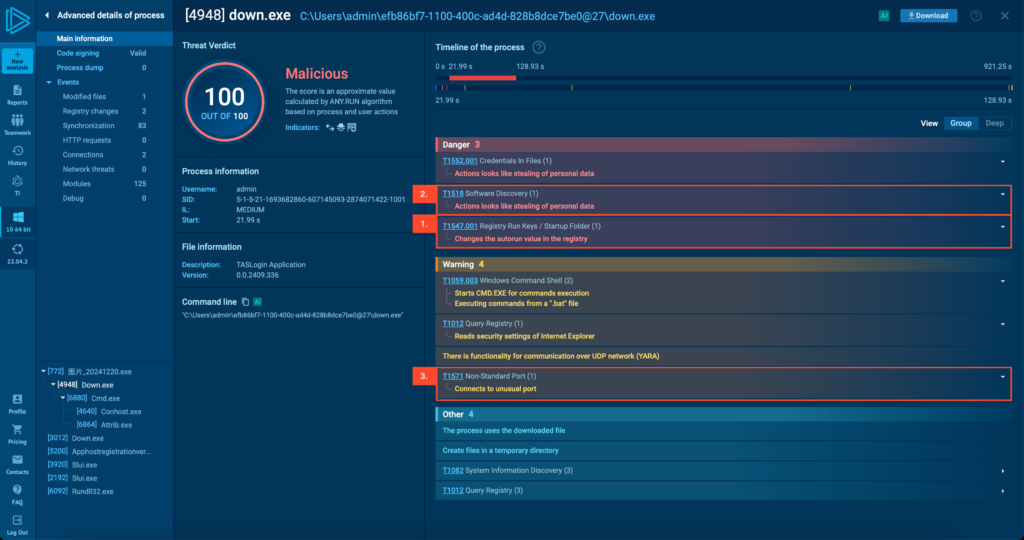Select the Main information menu item
This screenshot has height=540, width=1024.
pos(84,38)
